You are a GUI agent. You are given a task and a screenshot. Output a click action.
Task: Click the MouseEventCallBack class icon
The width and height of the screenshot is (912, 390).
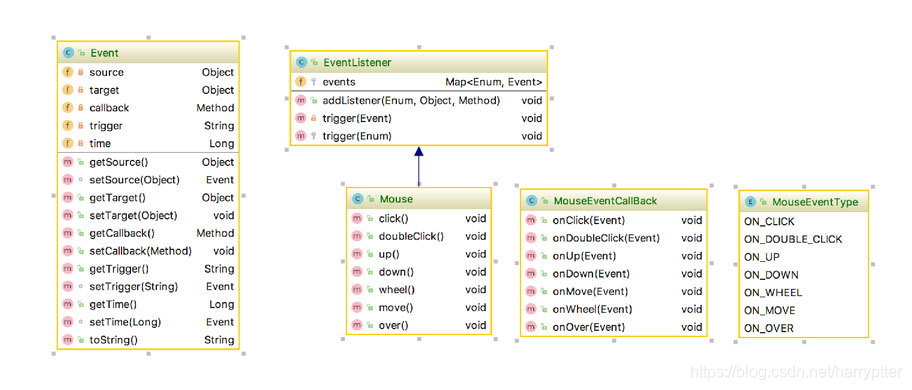click(531, 201)
